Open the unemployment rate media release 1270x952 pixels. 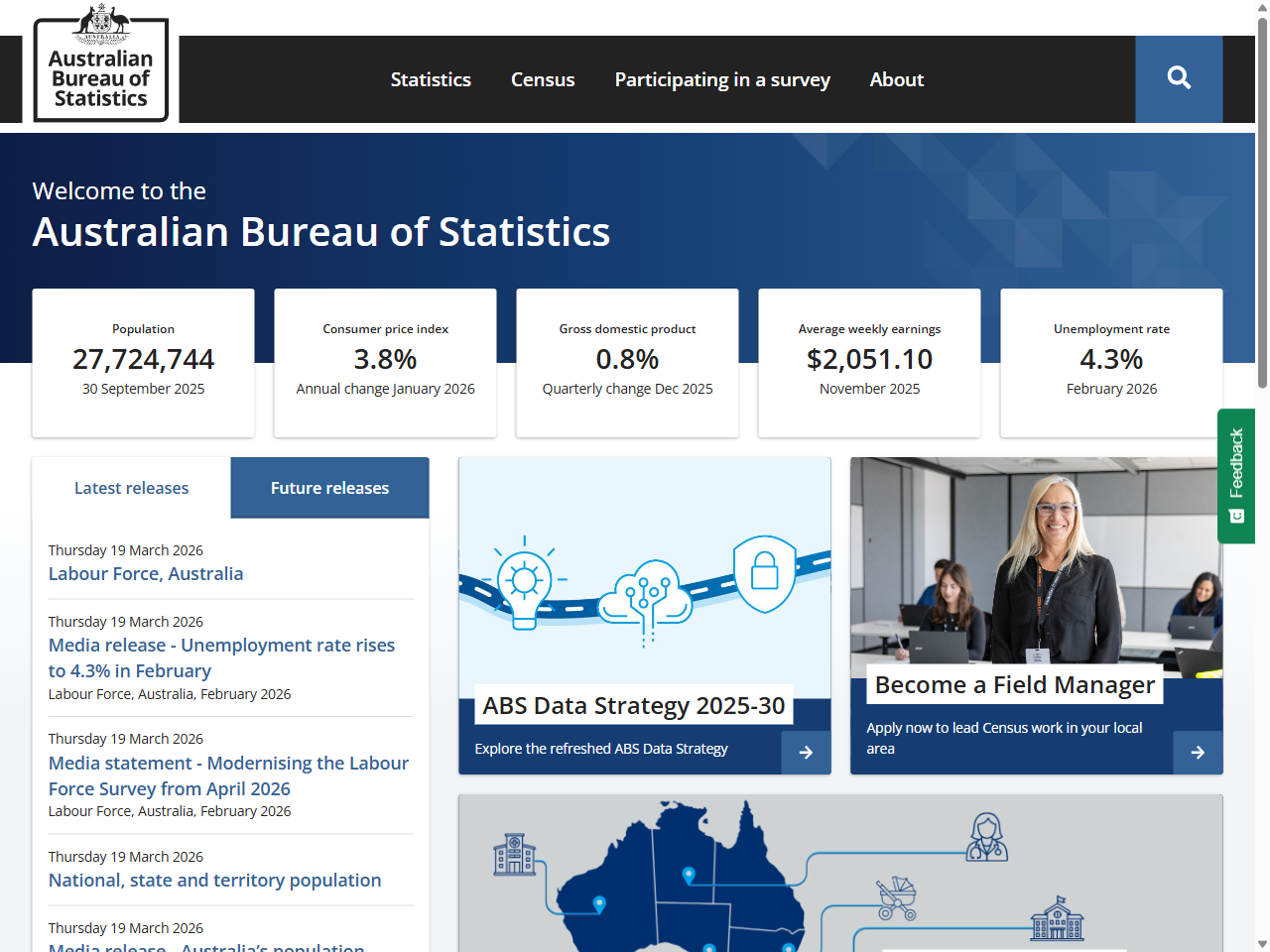pyautogui.click(x=221, y=657)
